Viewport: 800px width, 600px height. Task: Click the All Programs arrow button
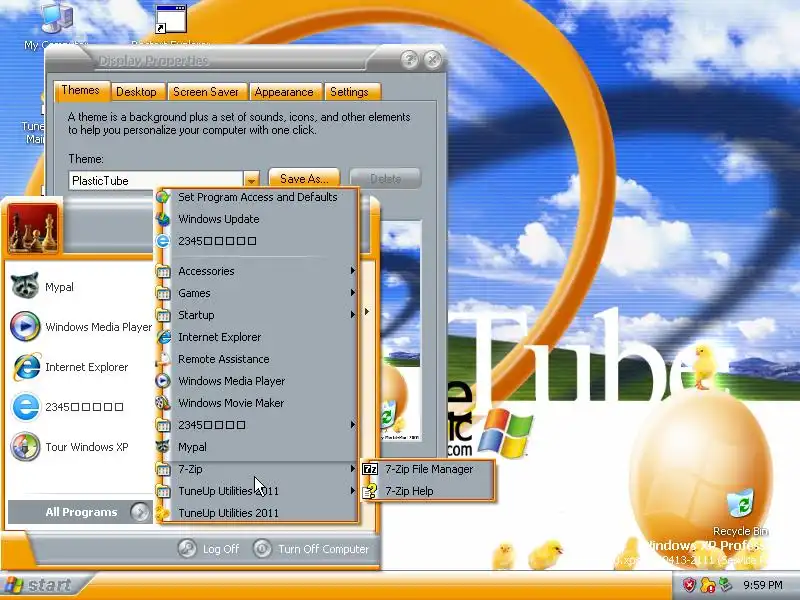pos(139,512)
